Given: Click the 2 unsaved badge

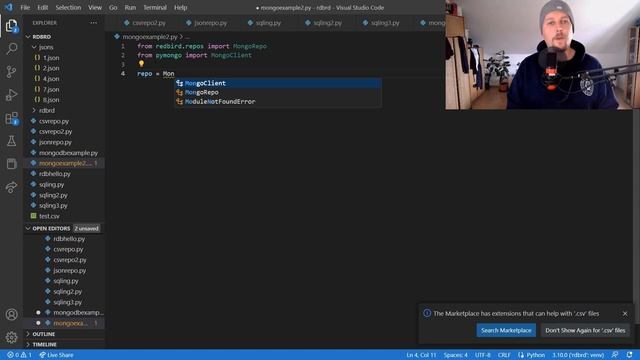Looking at the screenshot, I should 87,229.
